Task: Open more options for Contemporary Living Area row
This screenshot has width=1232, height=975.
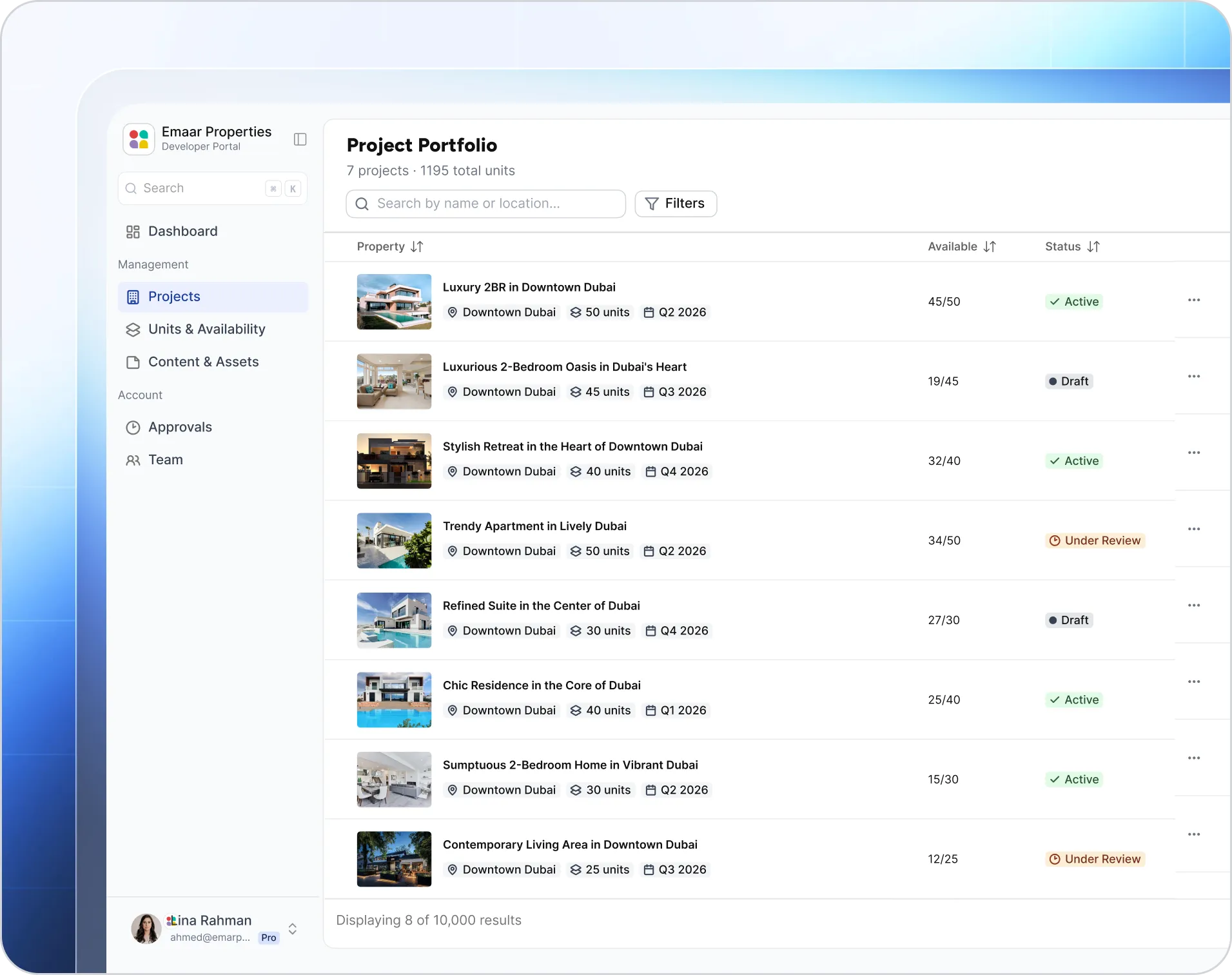Action: pyautogui.click(x=1194, y=835)
